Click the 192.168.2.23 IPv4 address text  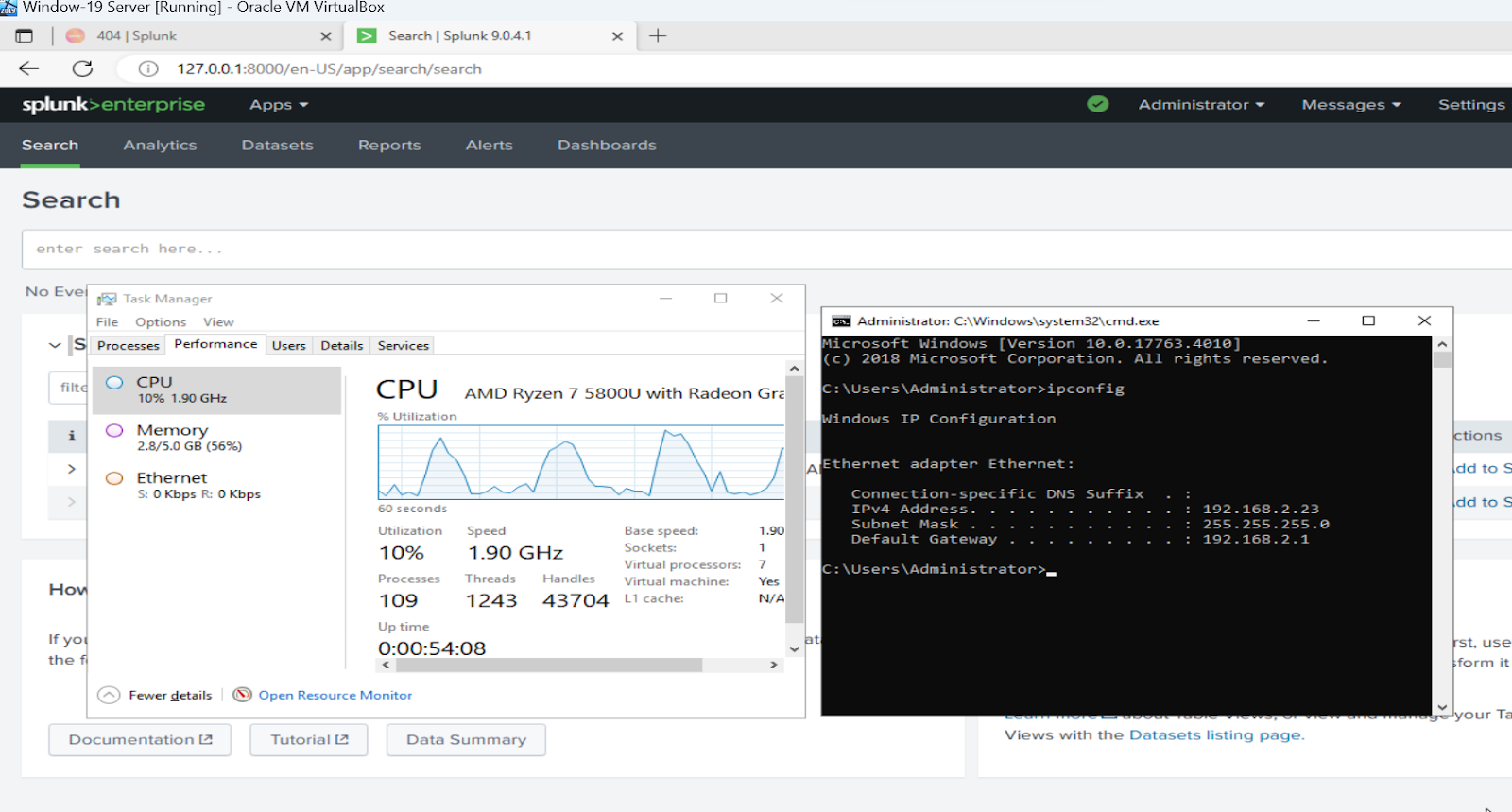point(1261,509)
